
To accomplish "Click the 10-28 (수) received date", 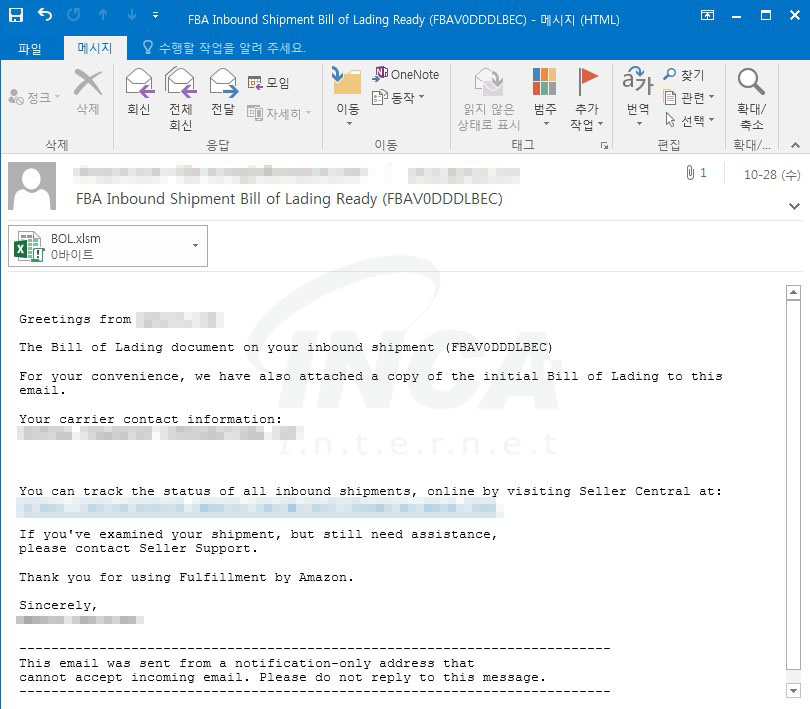I will (772, 175).
